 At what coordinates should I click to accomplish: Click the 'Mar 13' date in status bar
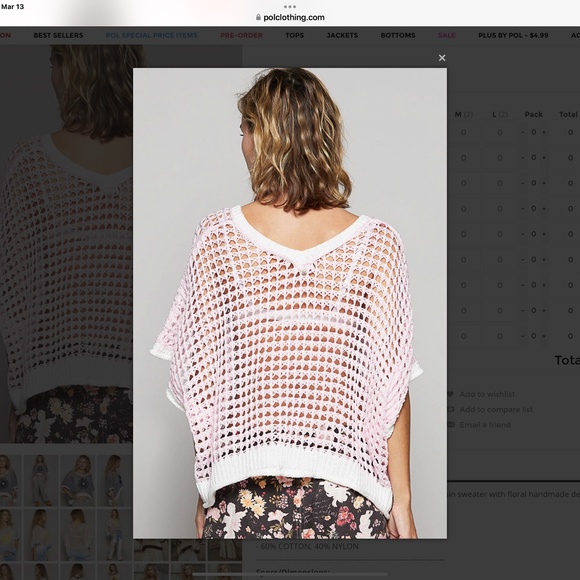pos(12,6)
